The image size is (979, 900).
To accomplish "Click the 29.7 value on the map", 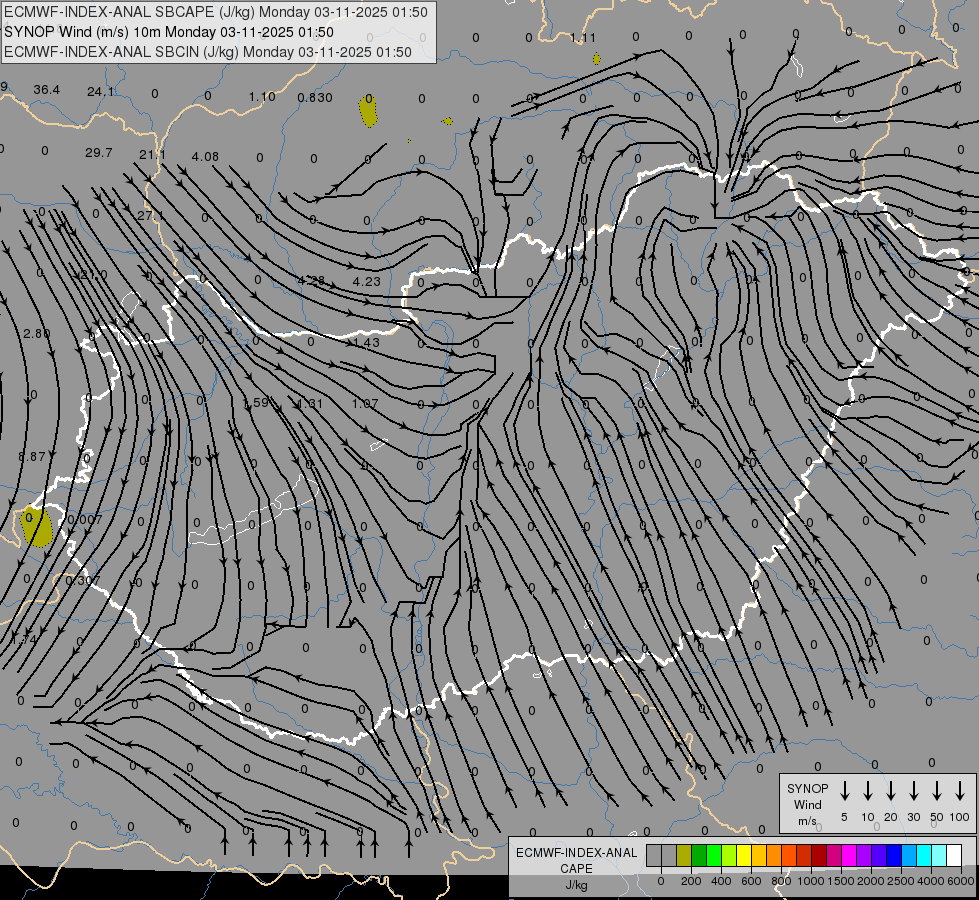I will coord(99,152).
